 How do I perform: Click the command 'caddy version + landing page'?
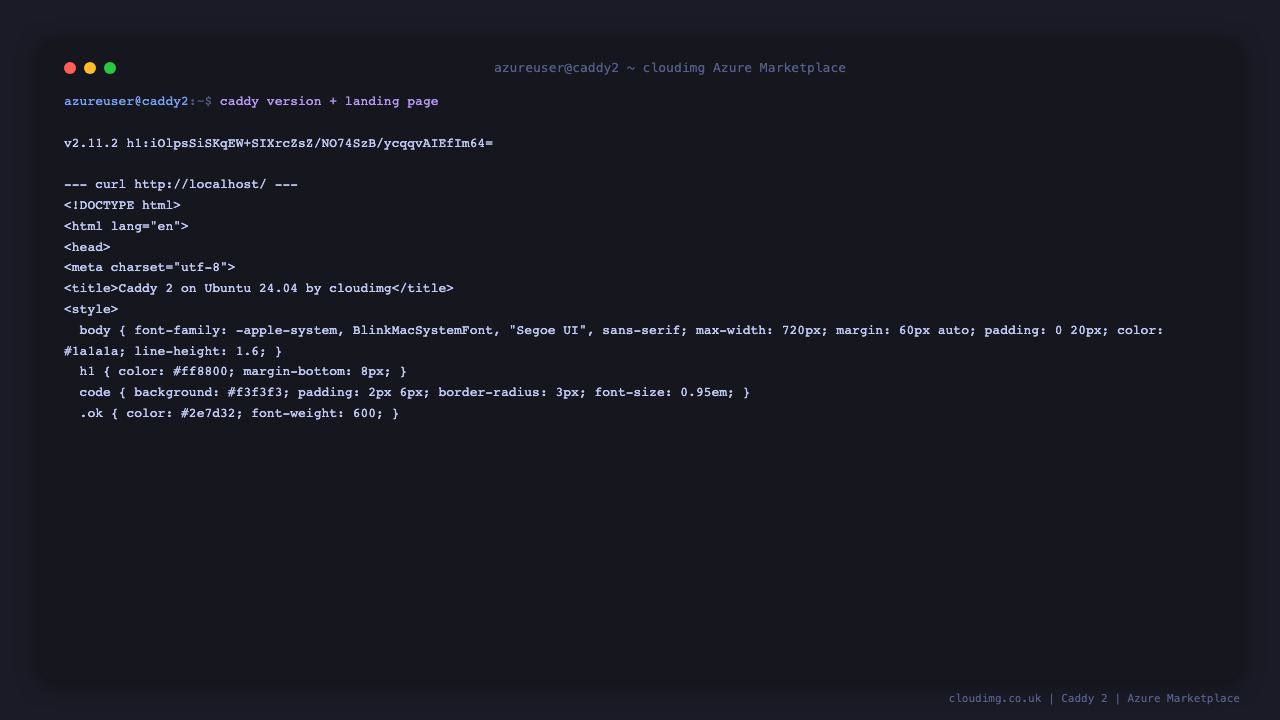click(329, 102)
